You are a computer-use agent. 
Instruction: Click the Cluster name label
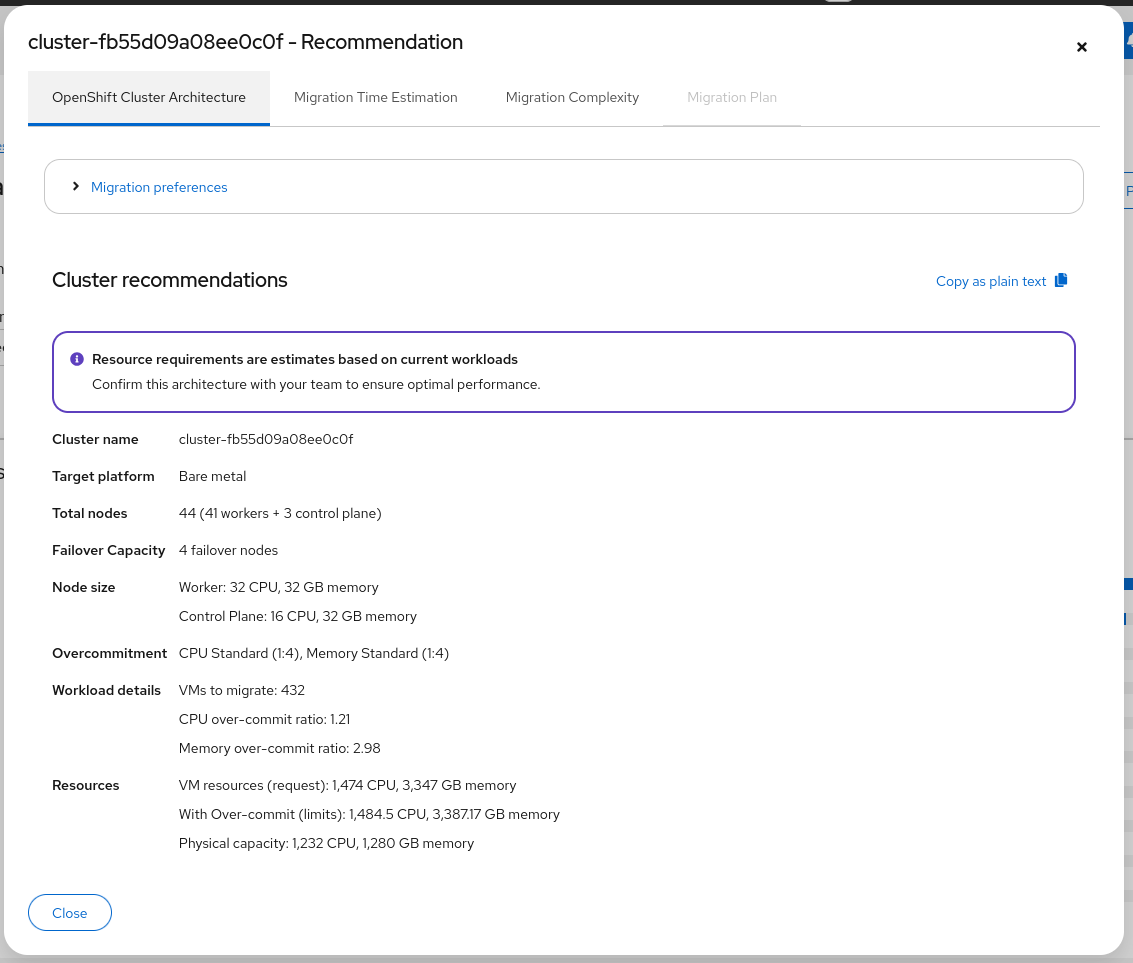[95, 439]
